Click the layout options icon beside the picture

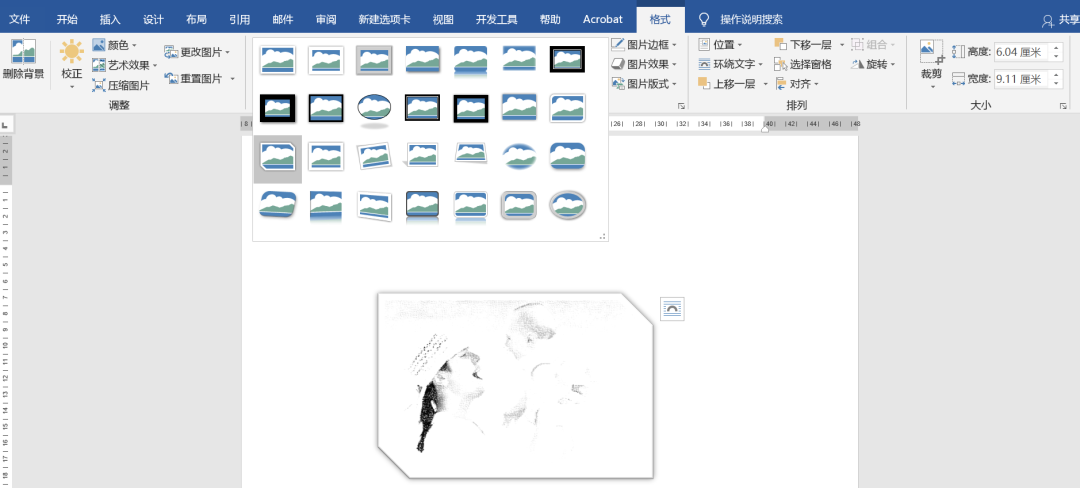tap(673, 308)
